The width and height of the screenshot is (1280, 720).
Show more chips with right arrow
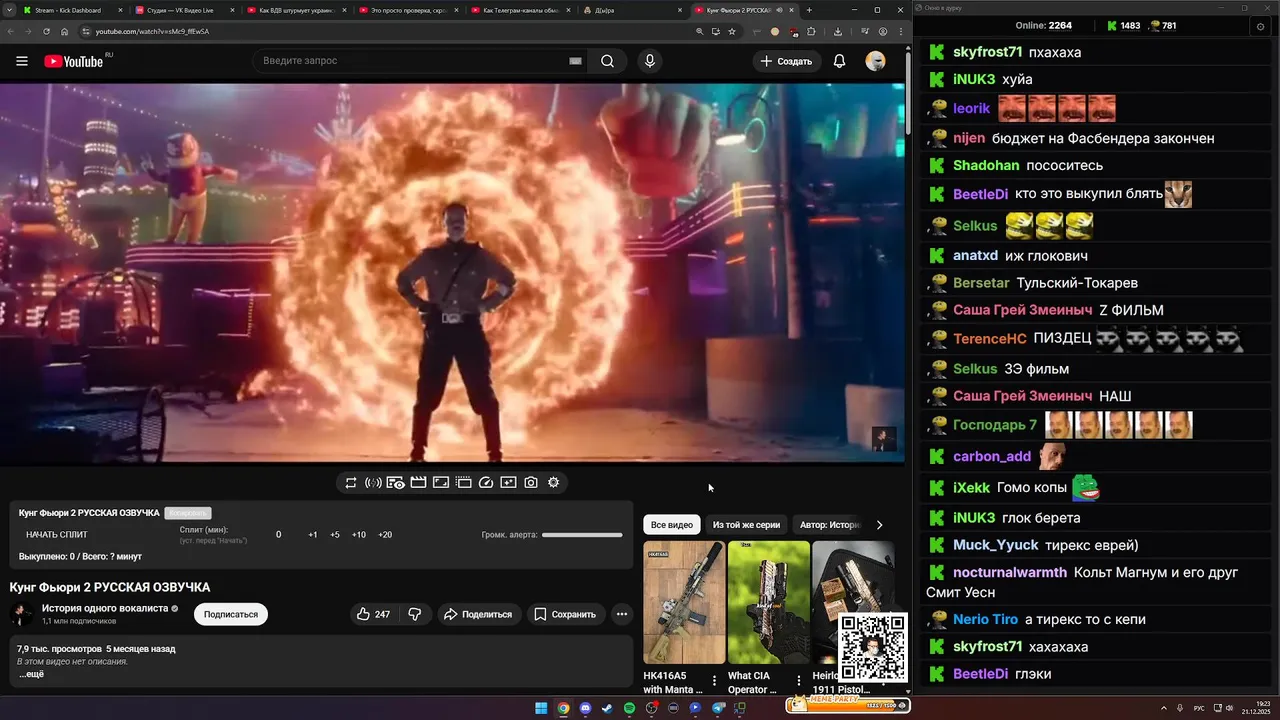click(x=880, y=525)
